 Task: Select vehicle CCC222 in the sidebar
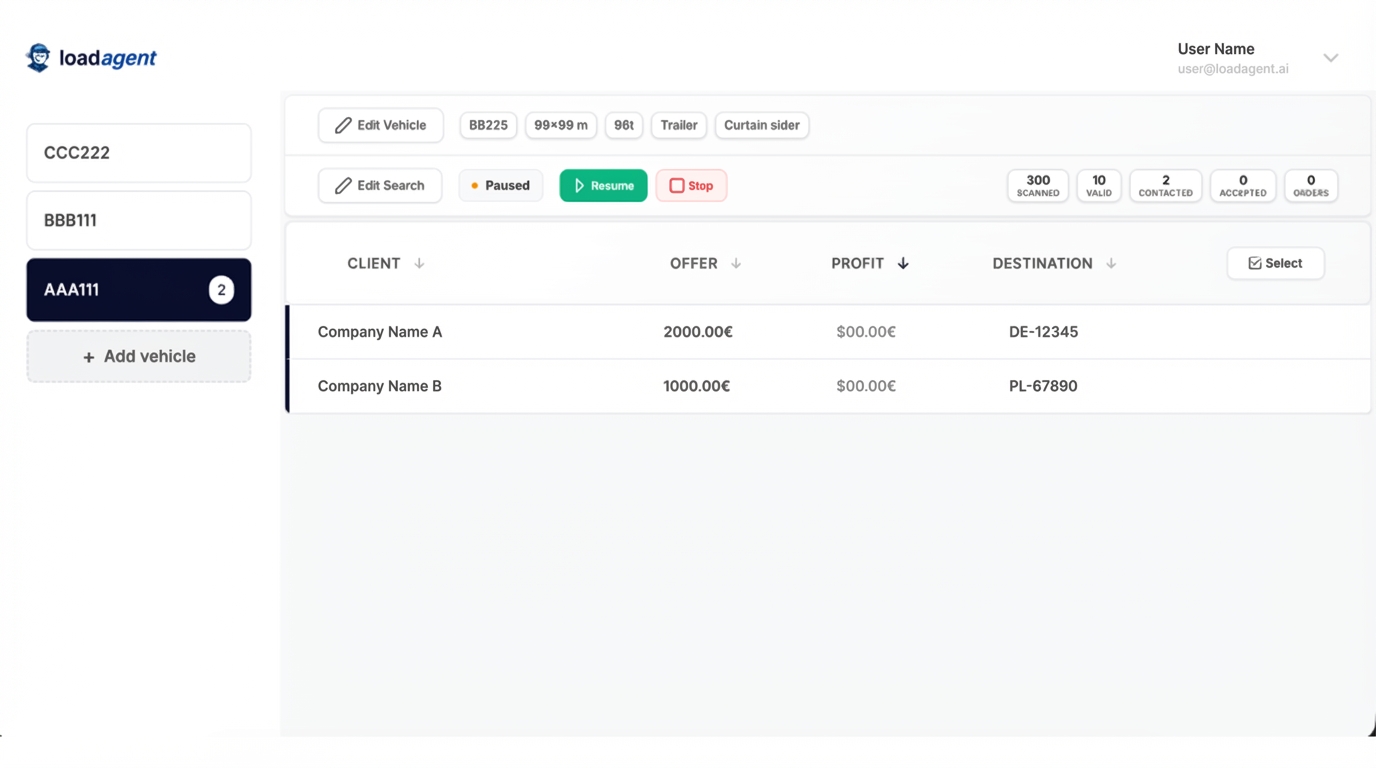point(138,152)
